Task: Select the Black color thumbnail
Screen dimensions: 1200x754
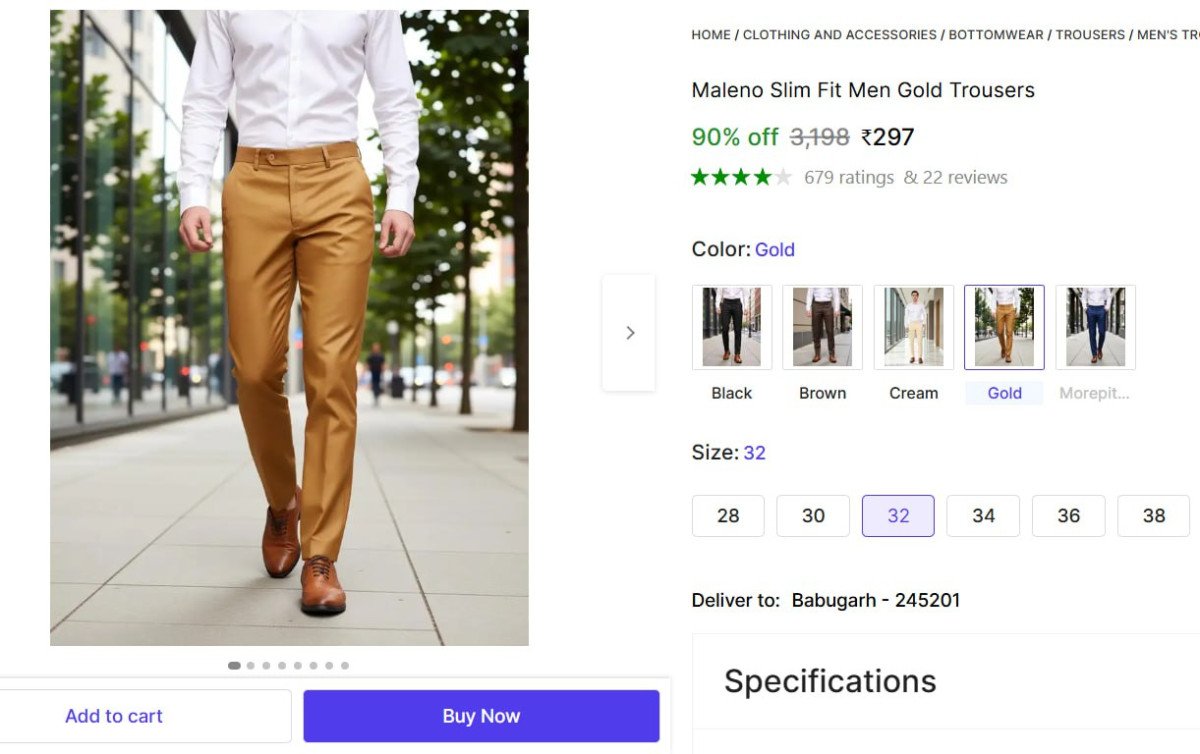Action: pyautogui.click(x=732, y=327)
